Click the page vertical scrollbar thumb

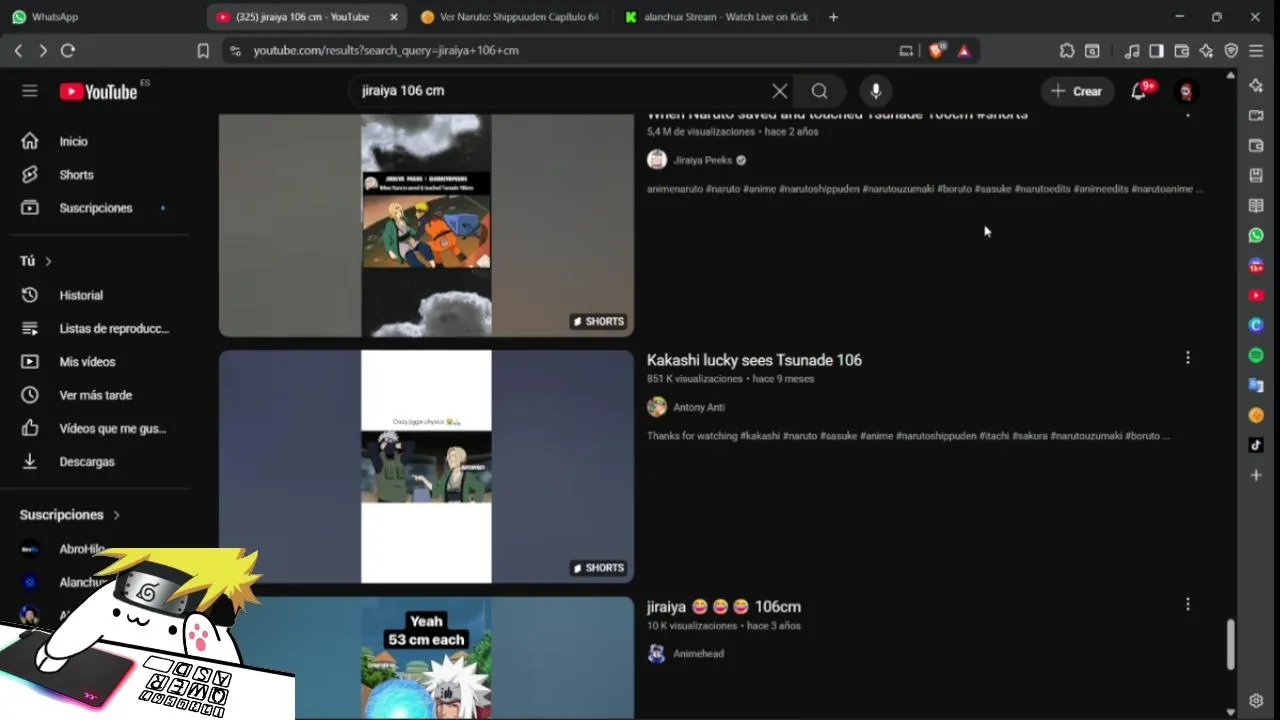1231,645
